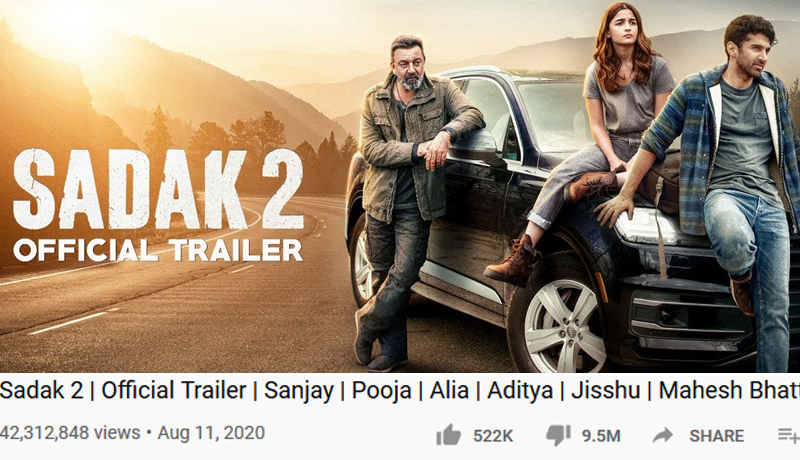This screenshot has height=460, width=800.
Task: Click the share arrow icon
Action: point(663,436)
